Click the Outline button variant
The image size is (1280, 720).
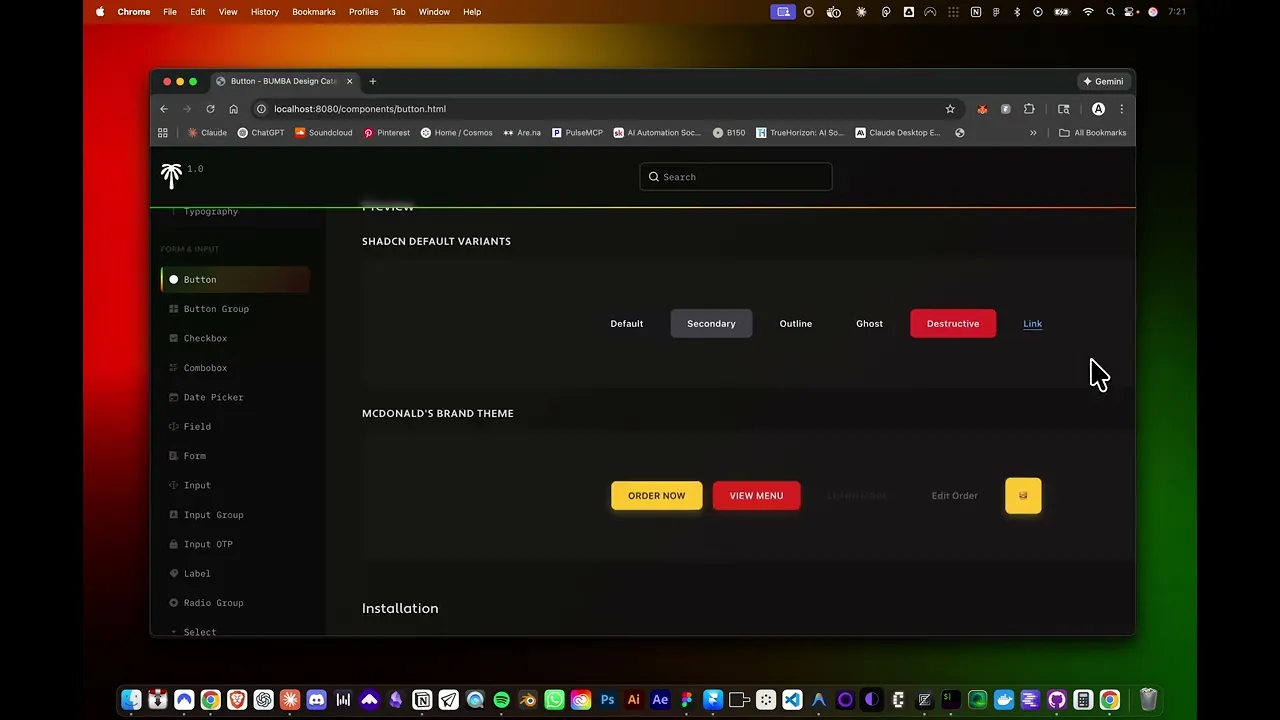[x=796, y=324]
